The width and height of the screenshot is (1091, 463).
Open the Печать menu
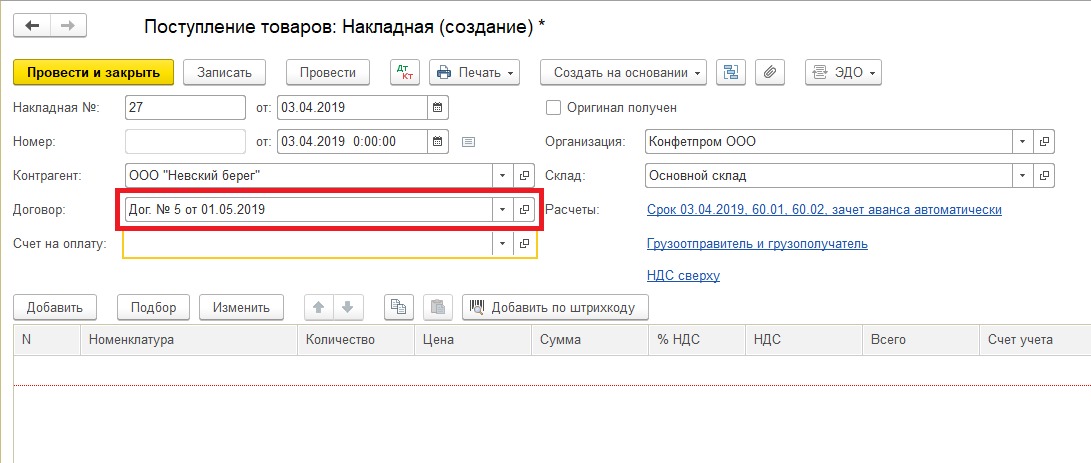[475, 73]
